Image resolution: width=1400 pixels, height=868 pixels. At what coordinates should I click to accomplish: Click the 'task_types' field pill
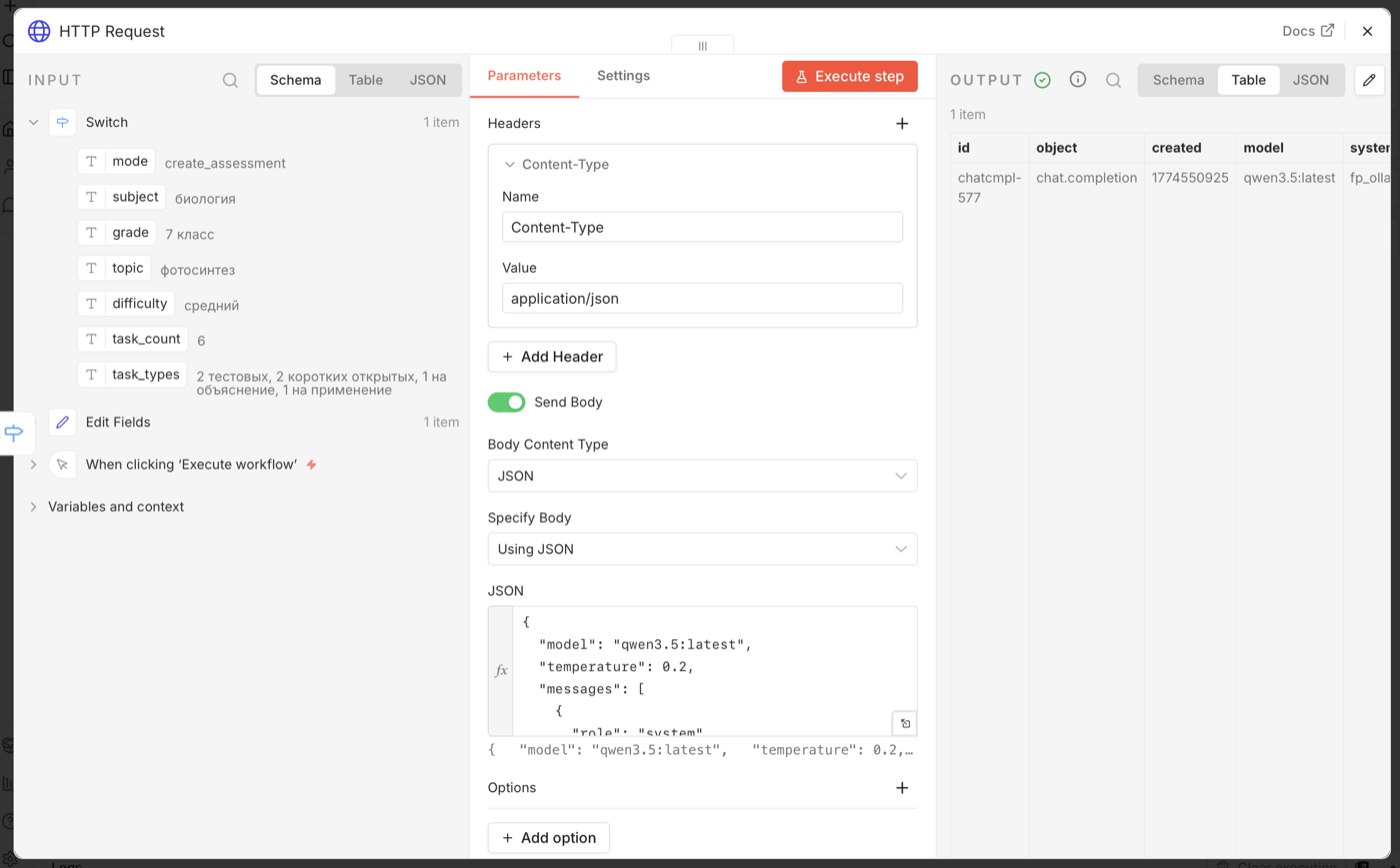tap(132, 374)
